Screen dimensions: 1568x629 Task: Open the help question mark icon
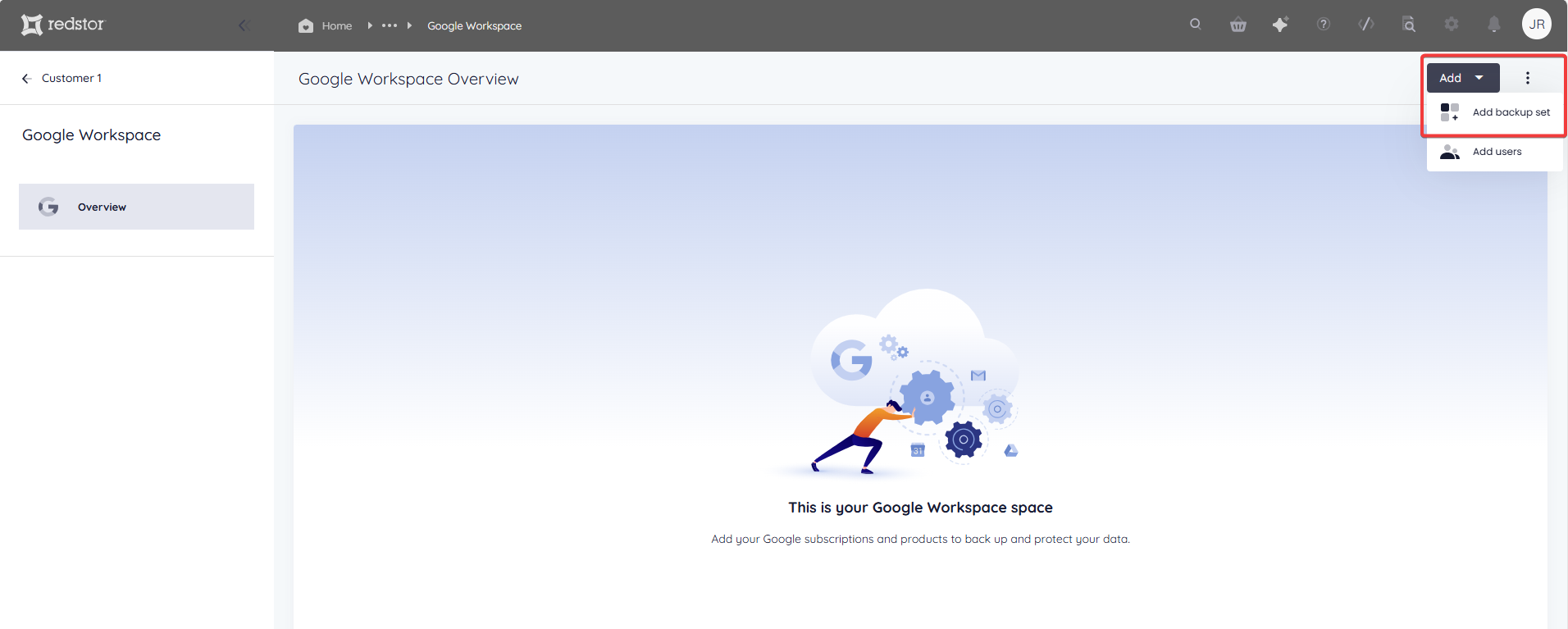(1324, 24)
